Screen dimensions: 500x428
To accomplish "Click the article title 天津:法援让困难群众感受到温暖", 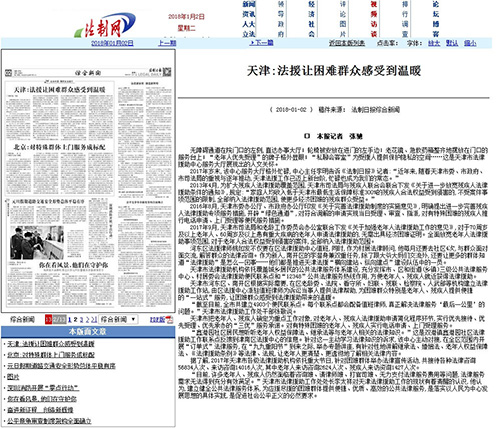I will [x=334, y=71].
